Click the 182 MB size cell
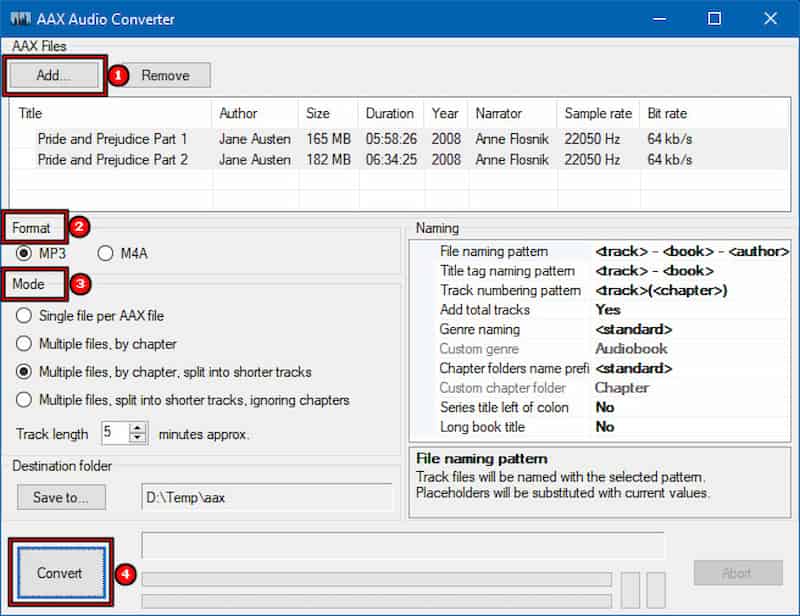Screen dimensions: 800x616 (329, 160)
